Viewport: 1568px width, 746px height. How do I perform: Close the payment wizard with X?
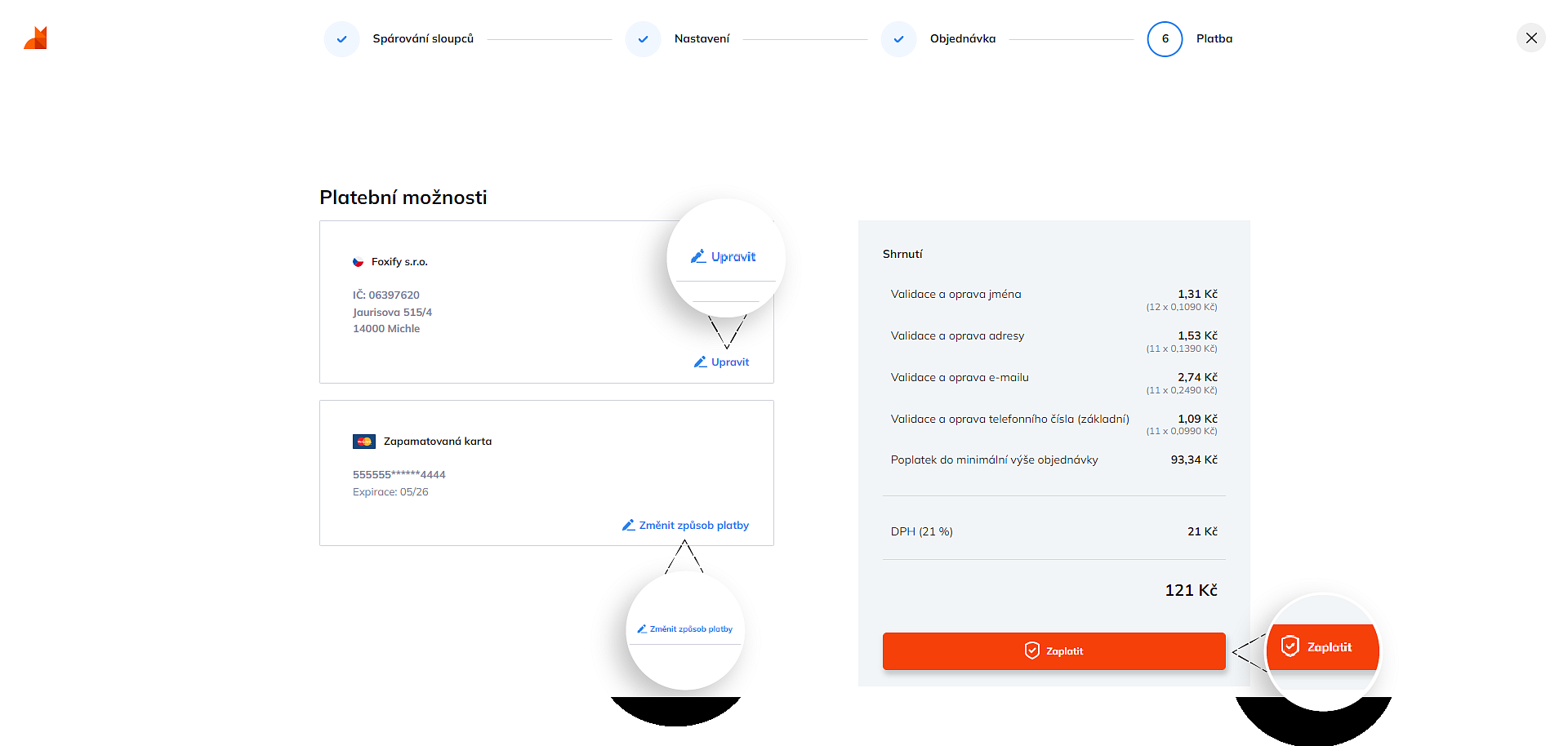[x=1531, y=38]
